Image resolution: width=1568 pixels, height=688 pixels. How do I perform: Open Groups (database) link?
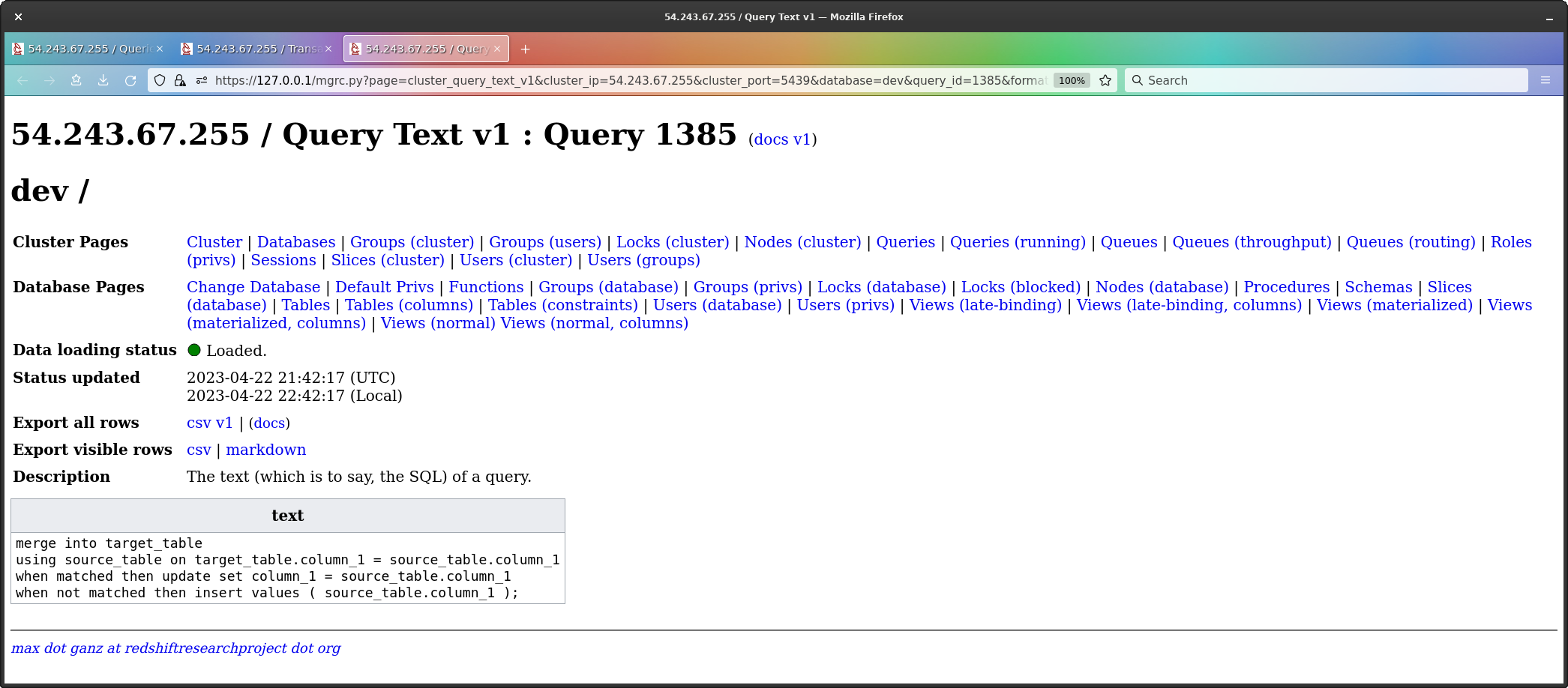coord(608,287)
